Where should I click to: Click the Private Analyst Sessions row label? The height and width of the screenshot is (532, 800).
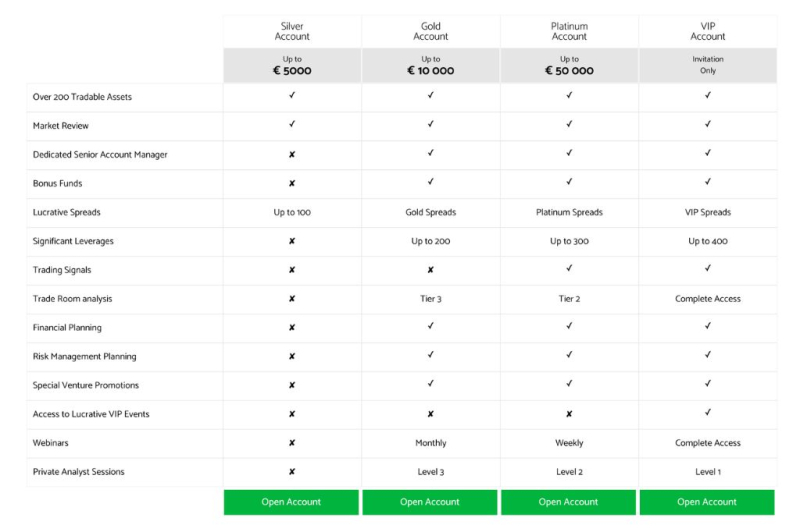tap(79, 472)
